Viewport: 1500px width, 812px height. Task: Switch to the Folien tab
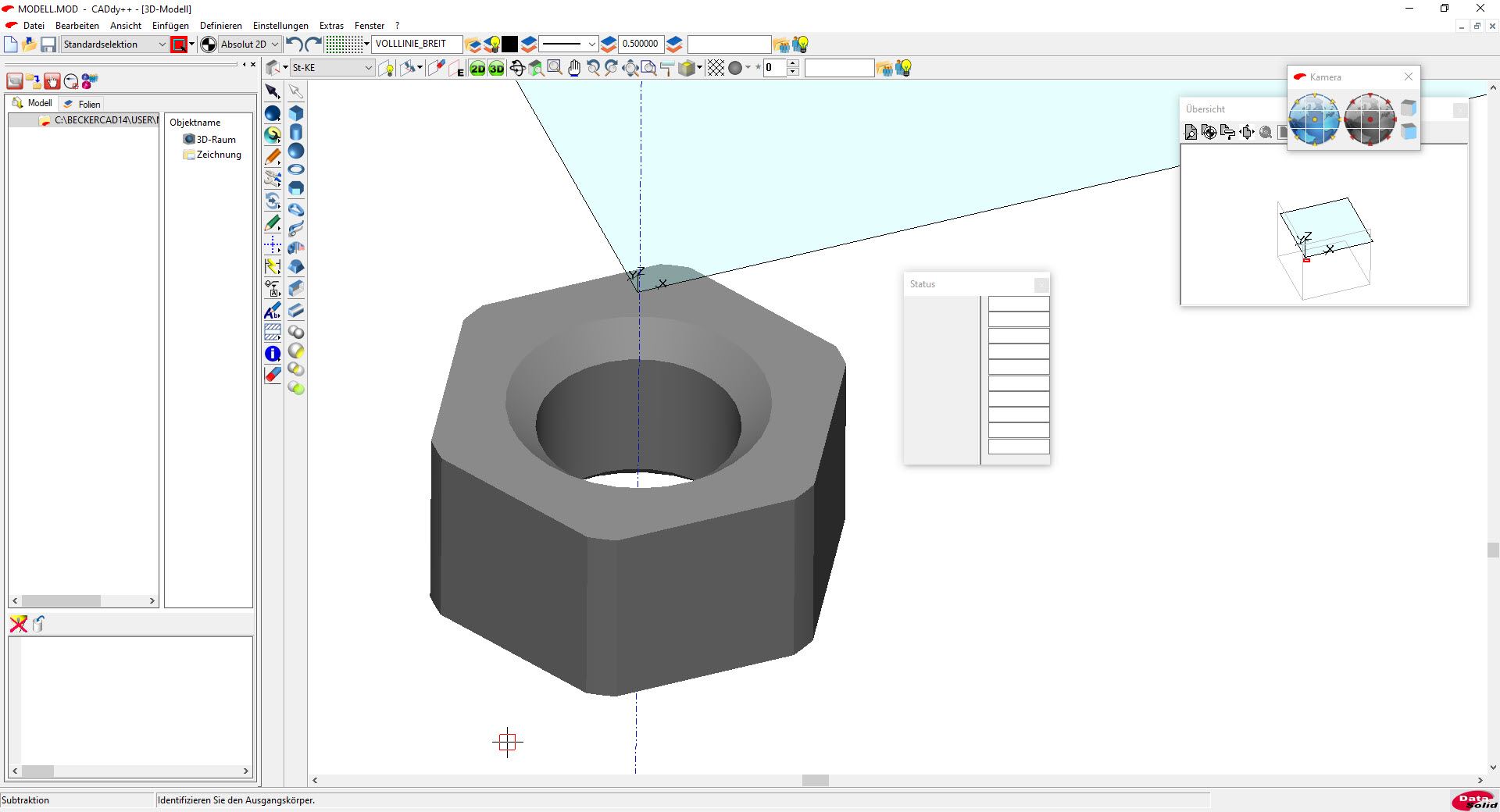(x=82, y=104)
